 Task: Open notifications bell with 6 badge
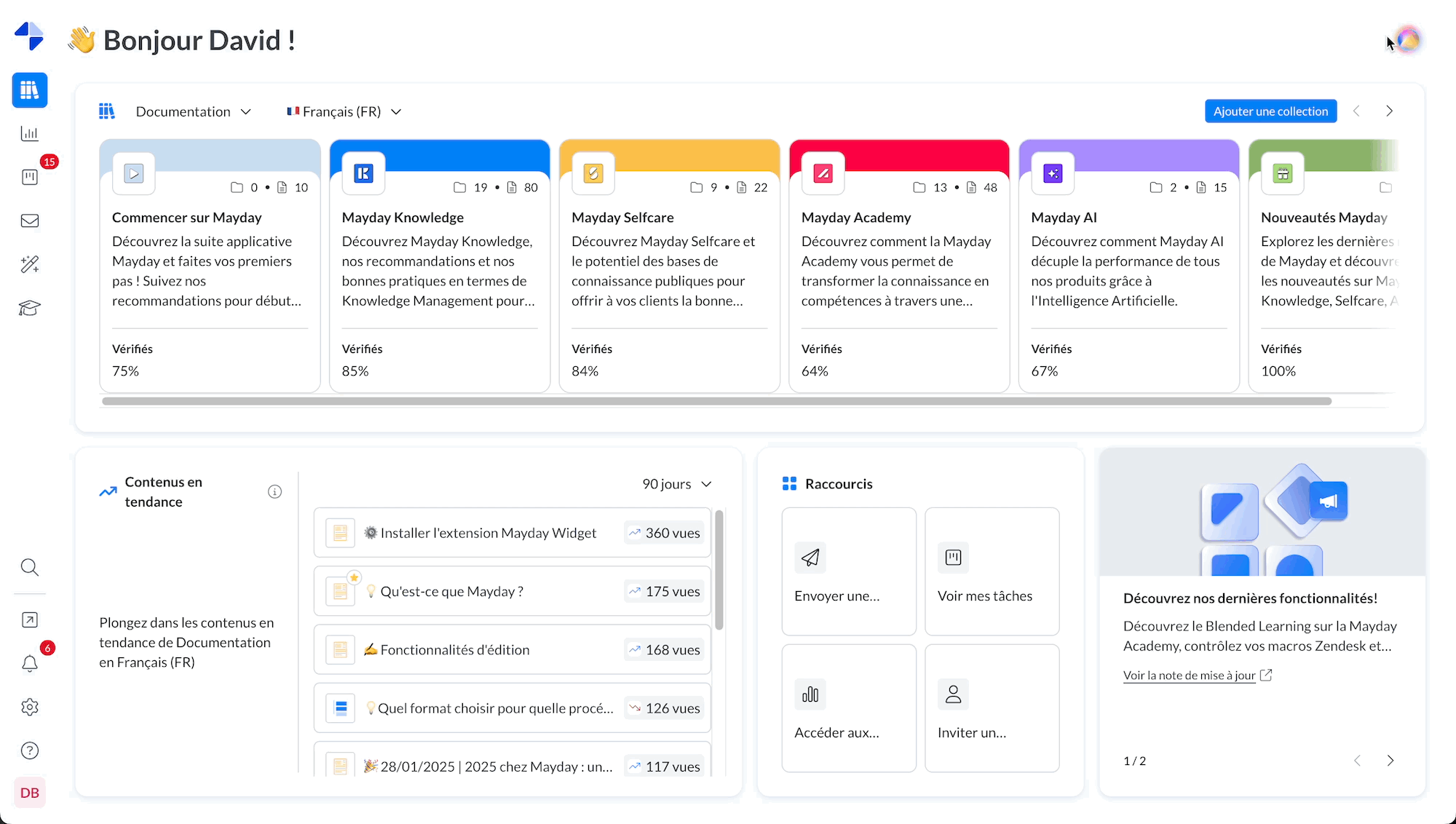[30, 663]
